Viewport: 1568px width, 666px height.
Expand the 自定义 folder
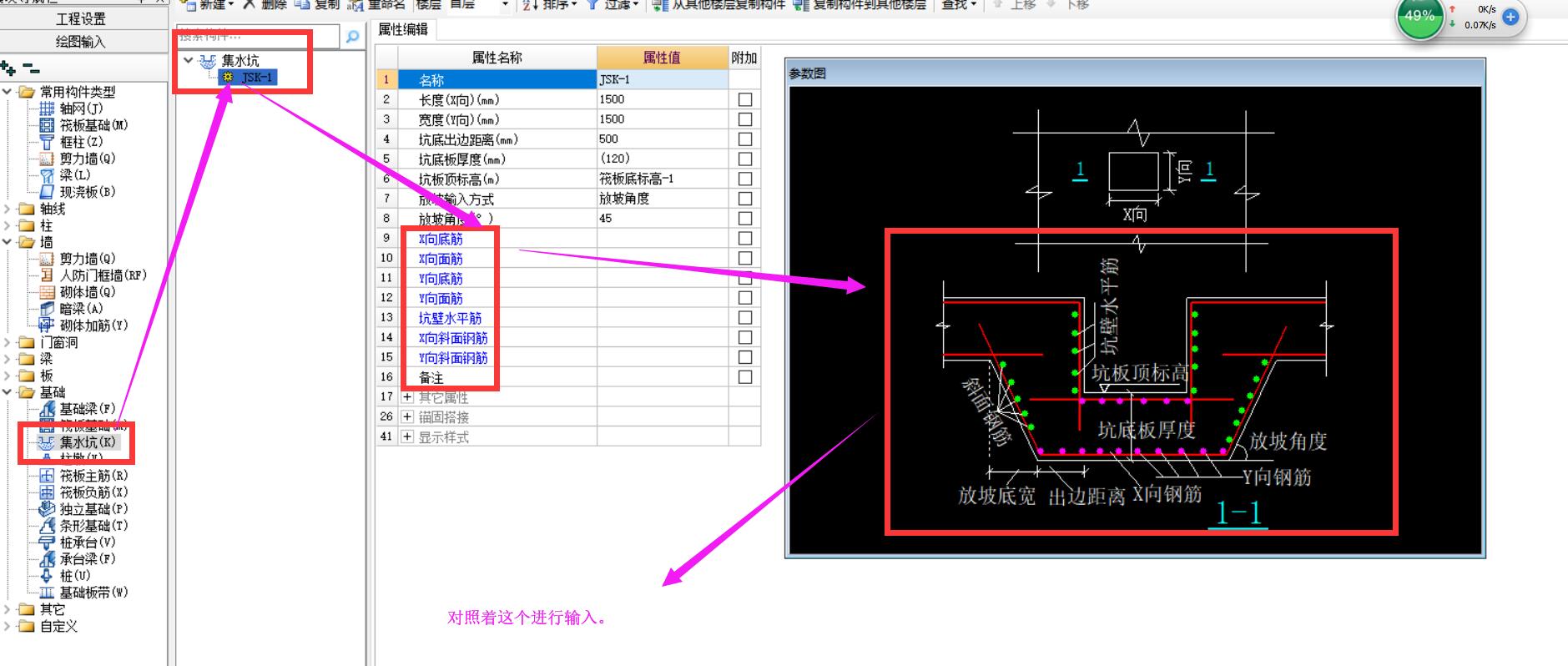[8, 626]
